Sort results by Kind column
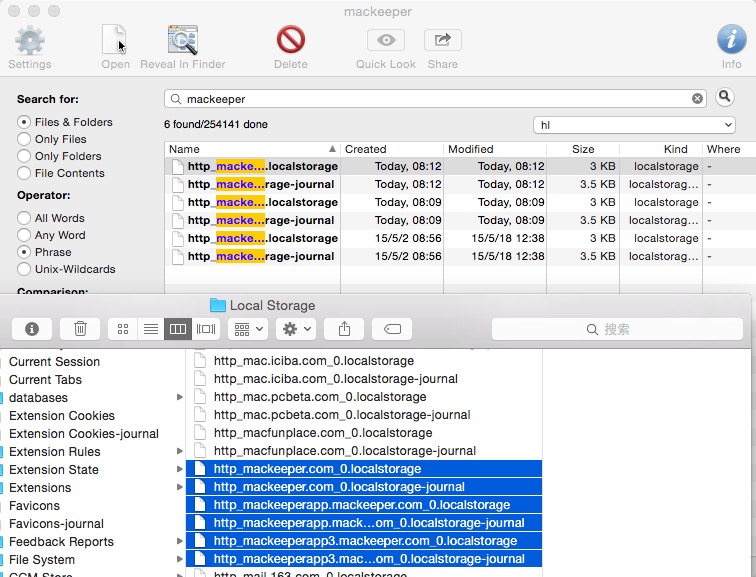Screen dimensions: 756x577 point(661,149)
